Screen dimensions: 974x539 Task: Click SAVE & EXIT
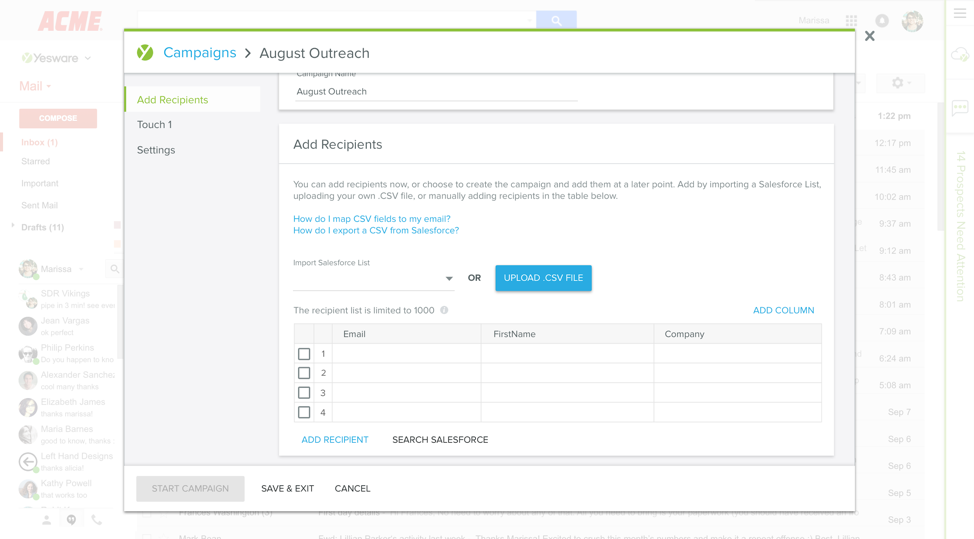click(287, 489)
